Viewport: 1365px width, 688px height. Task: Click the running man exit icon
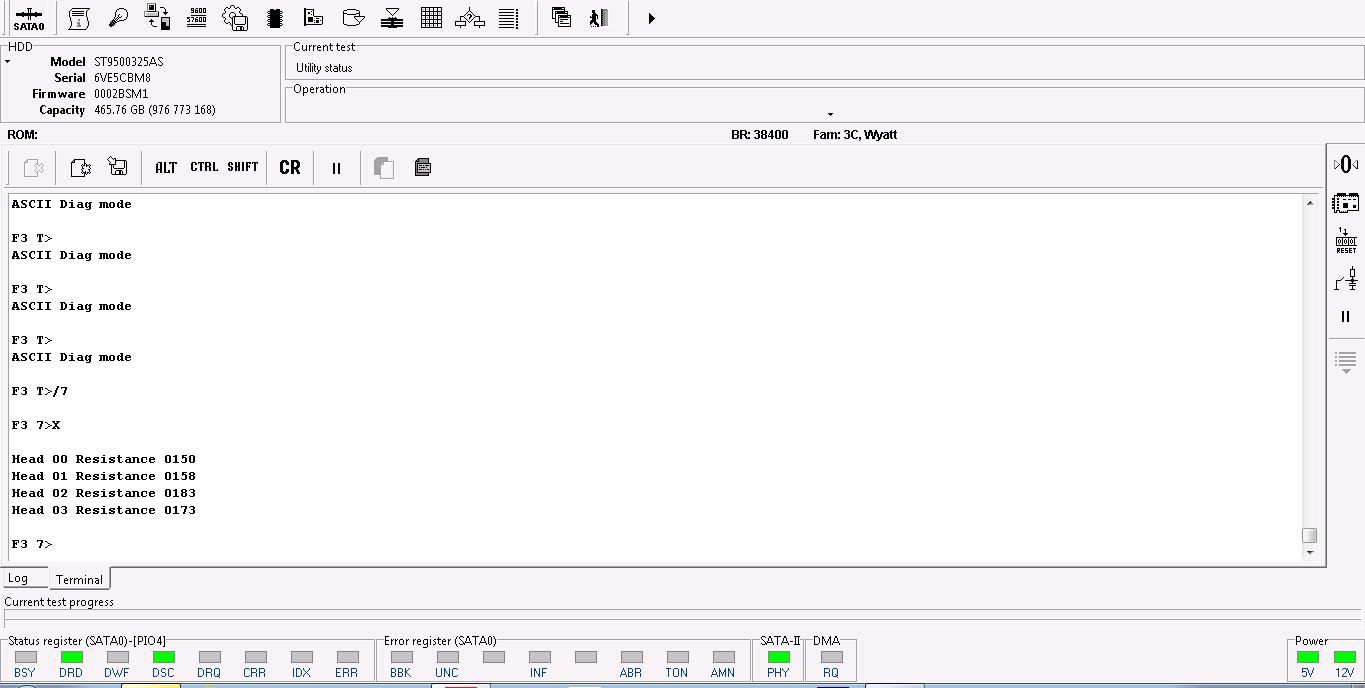(599, 18)
